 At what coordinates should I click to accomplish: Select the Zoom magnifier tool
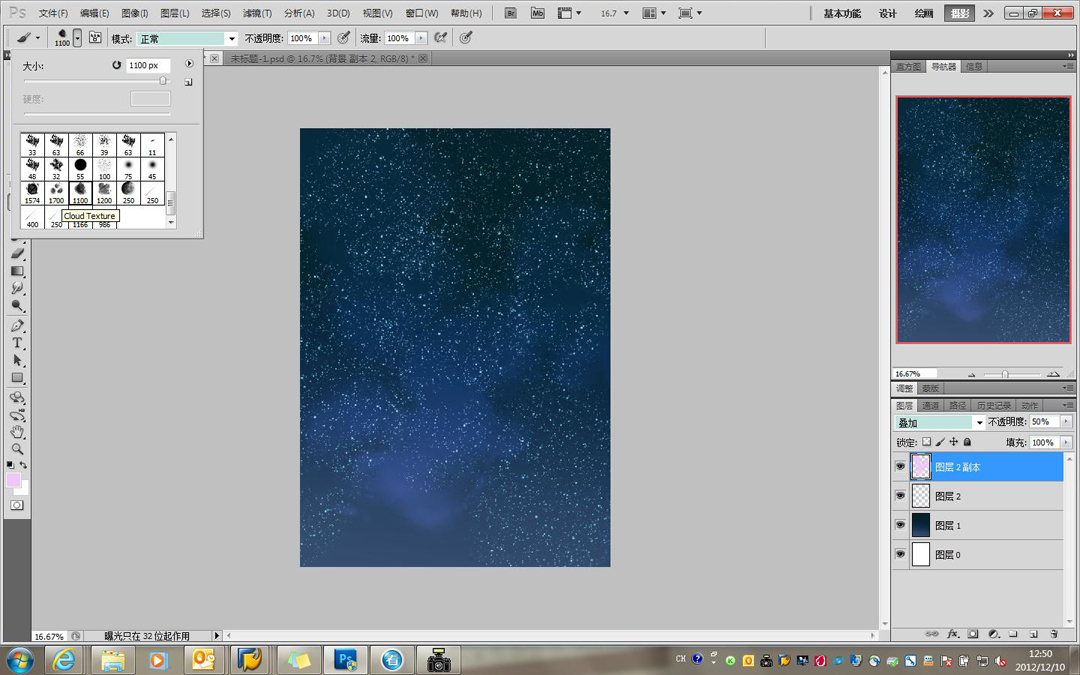(17, 449)
